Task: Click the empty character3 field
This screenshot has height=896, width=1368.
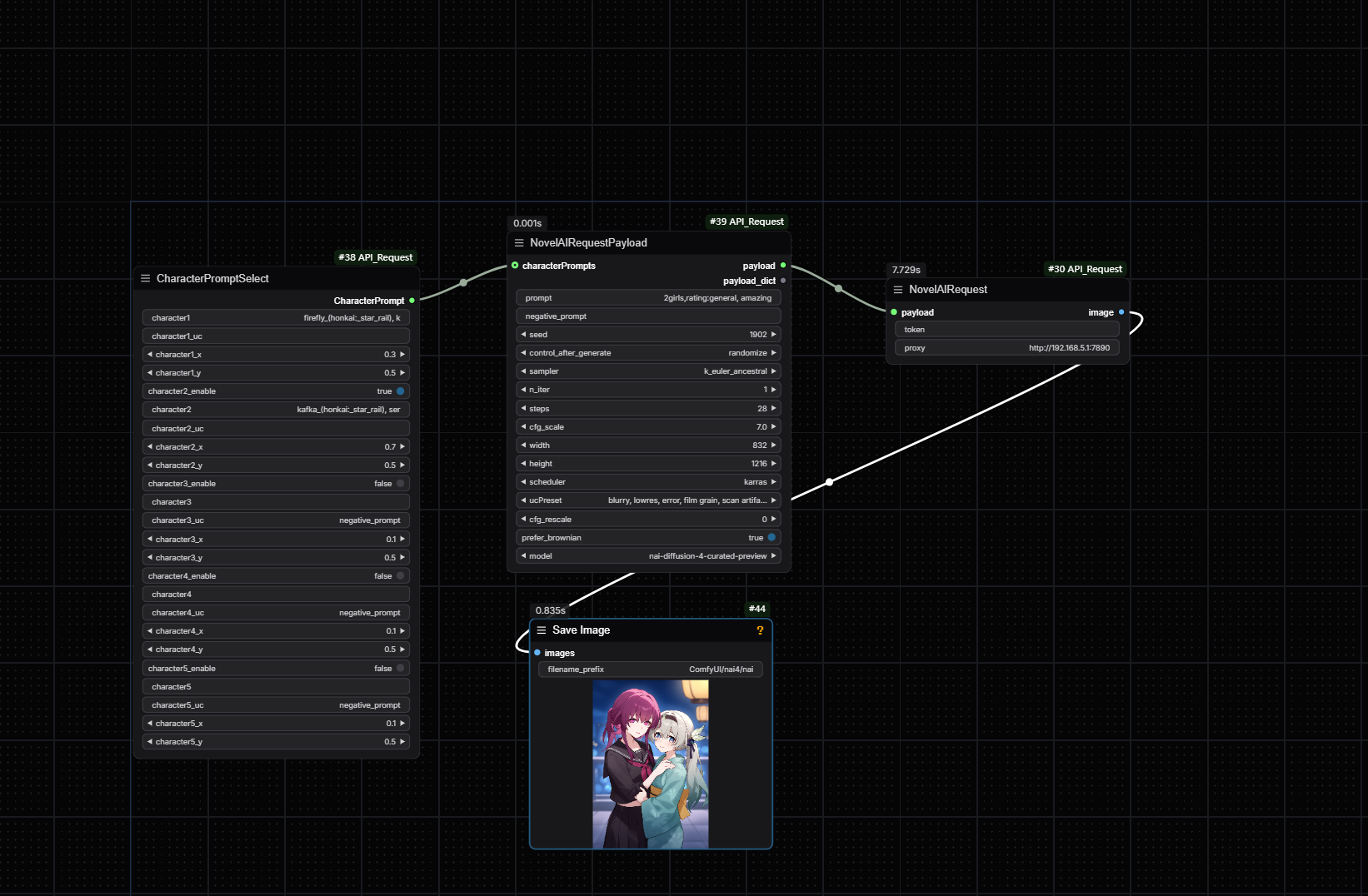Action: point(276,502)
